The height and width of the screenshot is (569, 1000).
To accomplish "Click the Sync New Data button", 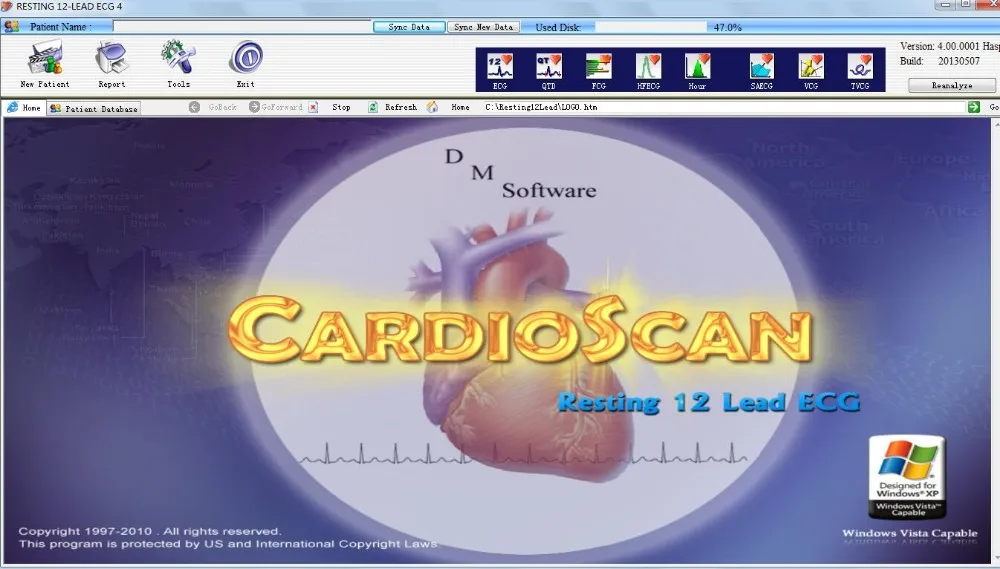I will (x=483, y=27).
